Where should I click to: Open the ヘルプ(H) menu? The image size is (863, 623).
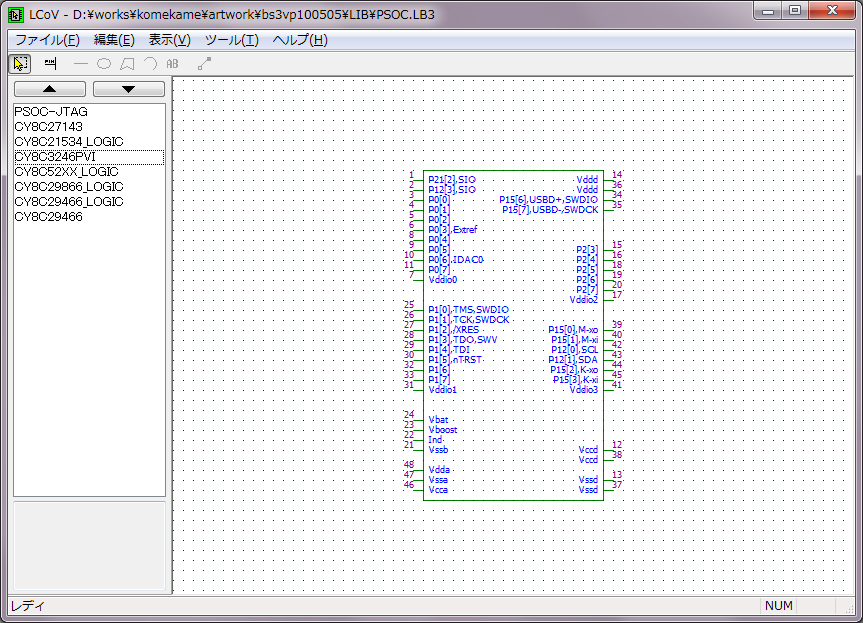[300, 40]
